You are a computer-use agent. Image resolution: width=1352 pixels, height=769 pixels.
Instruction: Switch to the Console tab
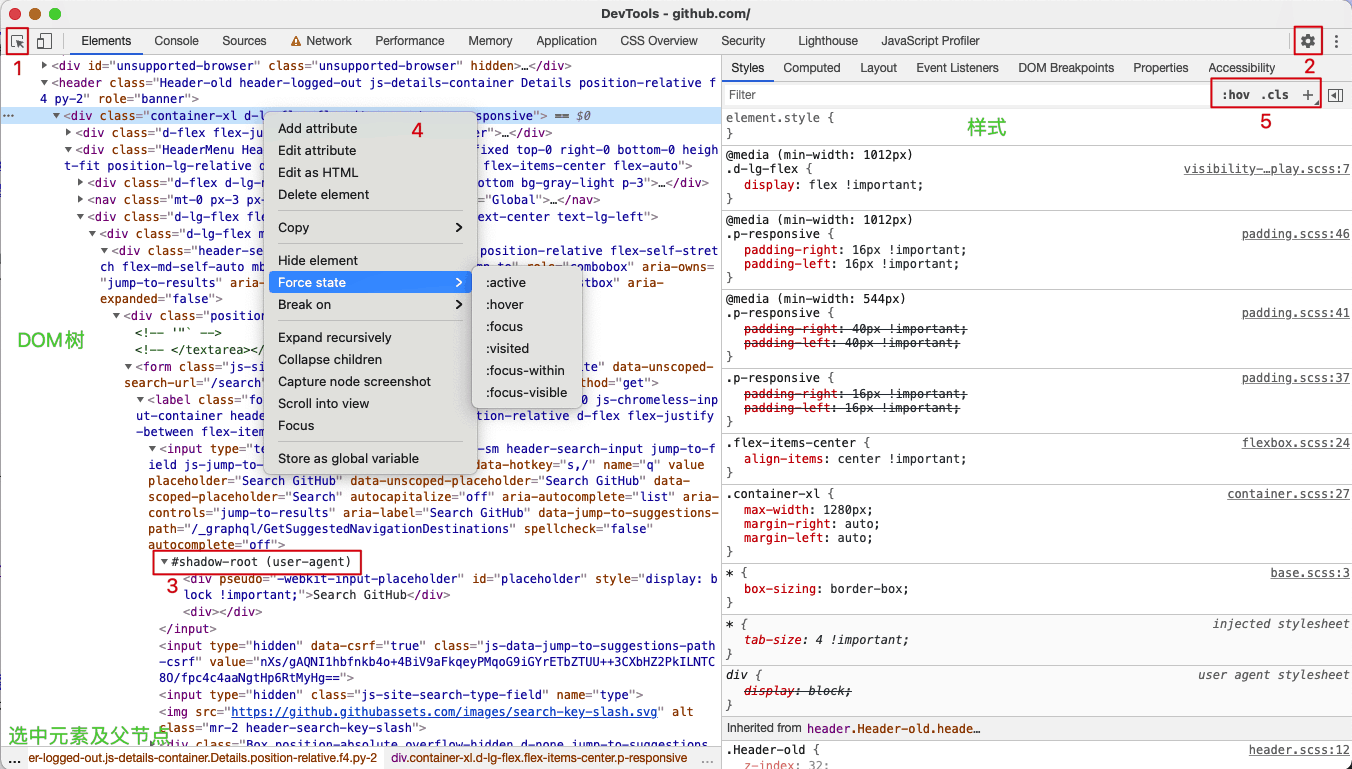(176, 41)
